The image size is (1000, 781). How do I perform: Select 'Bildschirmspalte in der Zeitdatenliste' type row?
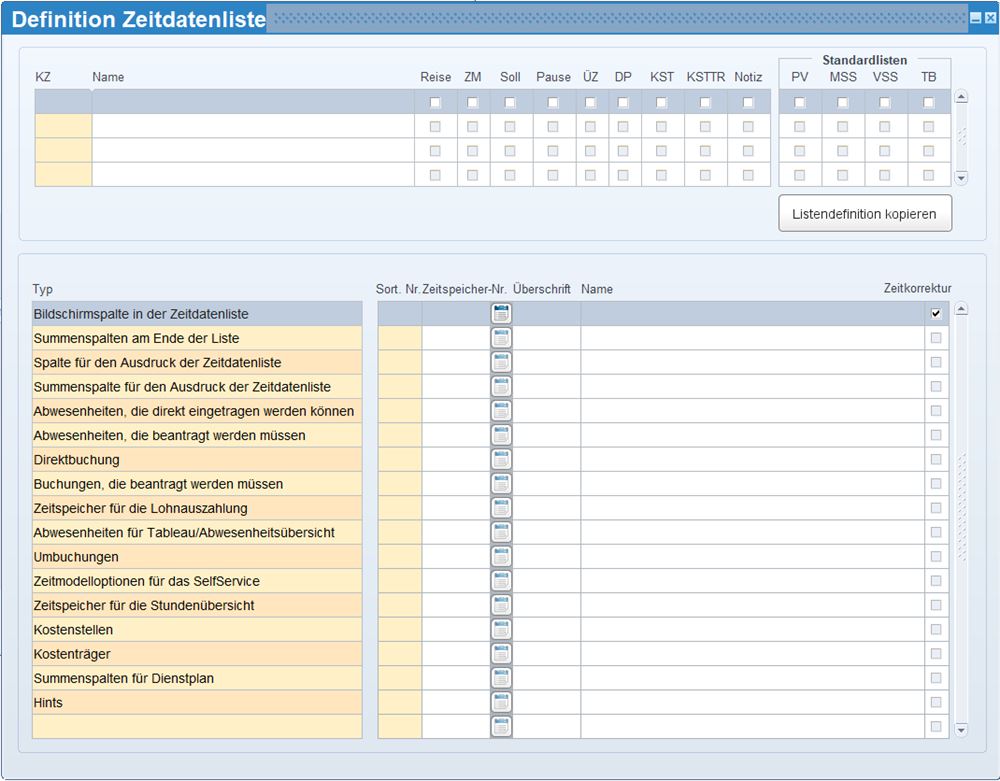[197, 314]
